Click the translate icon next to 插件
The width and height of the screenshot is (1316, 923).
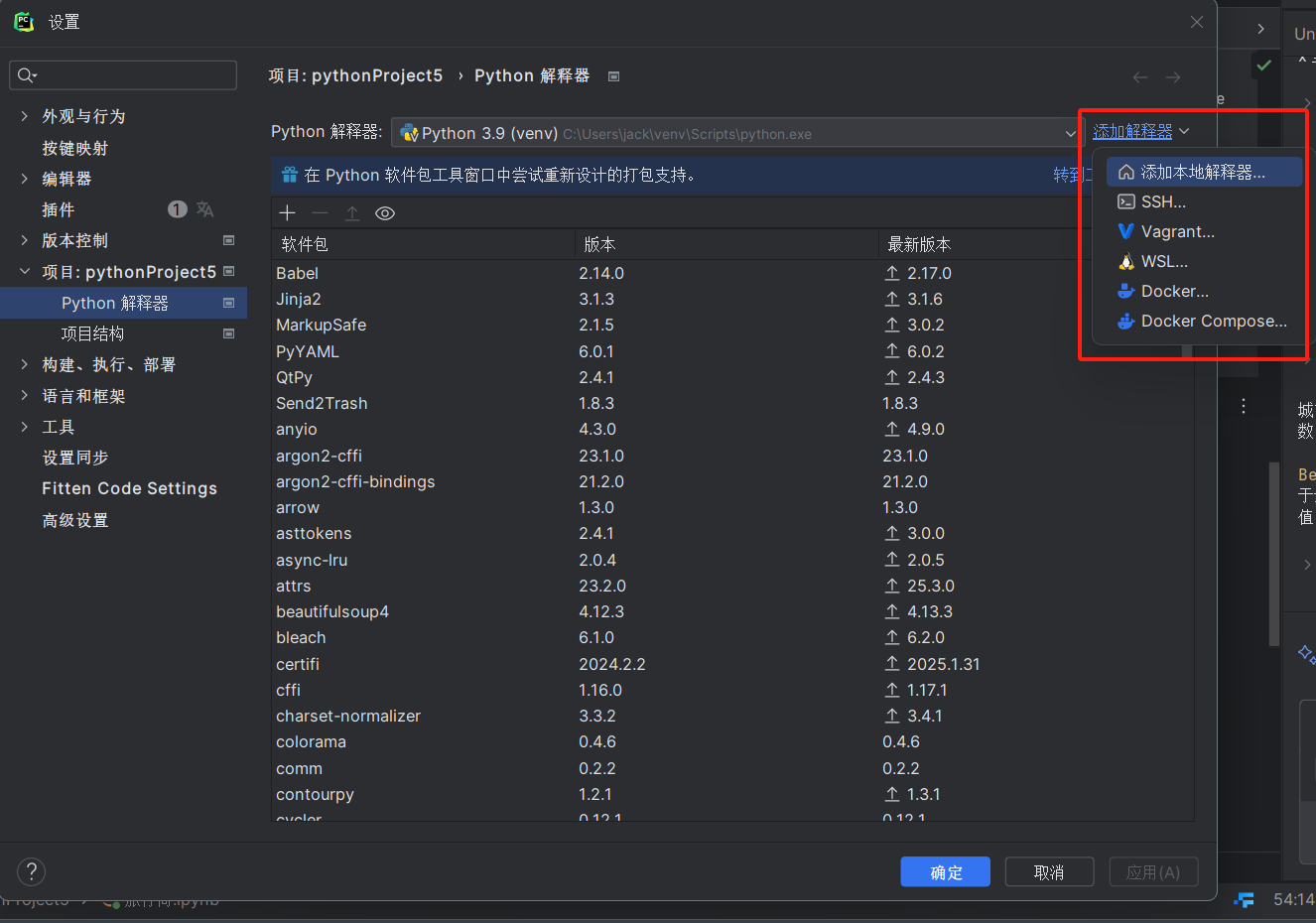pos(205,209)
